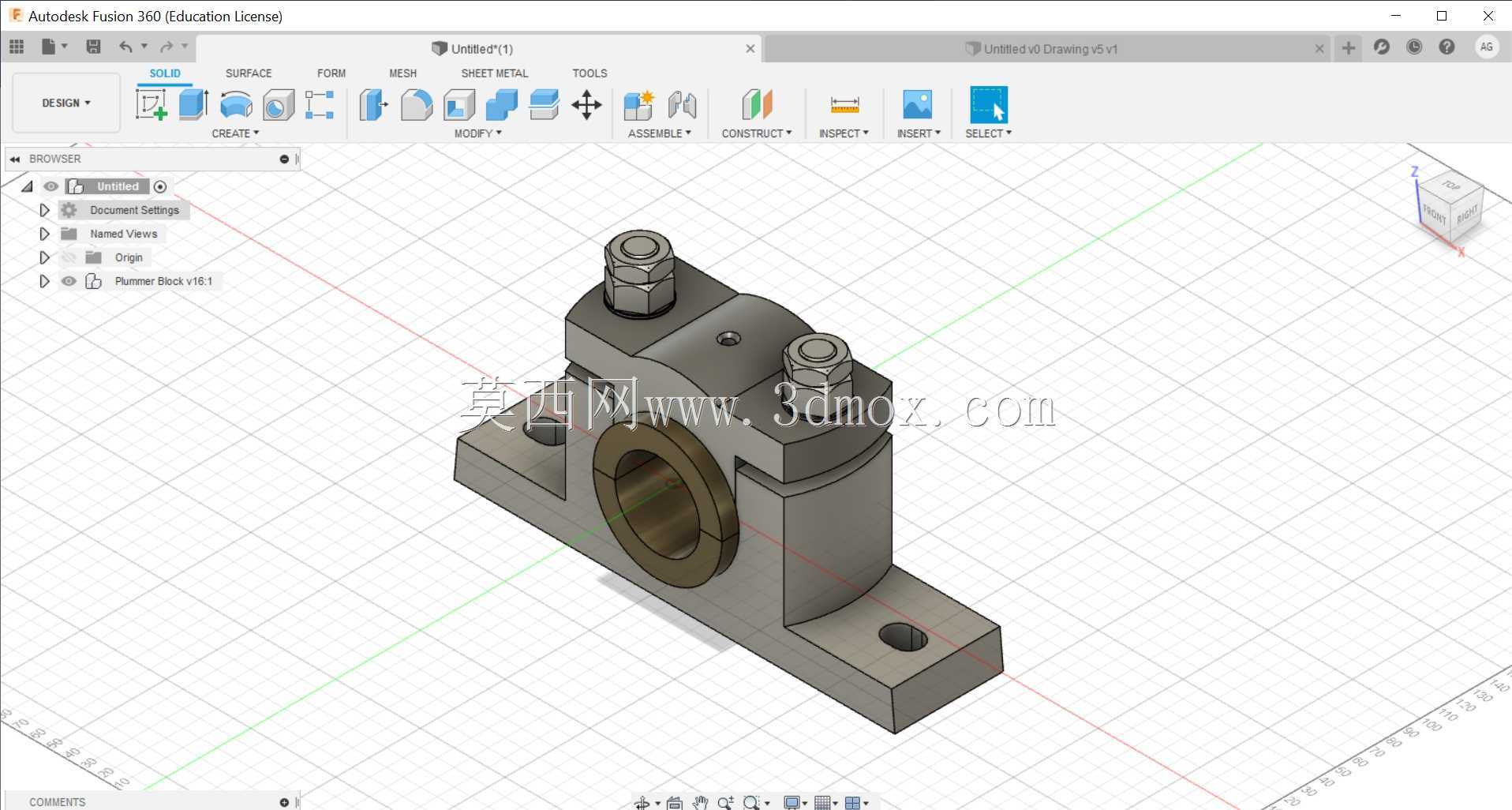The height and width of the screenshot is (810, 1512).
Task: Open the CONSTRUCT dropdown menu
Action: click(x=756, y=133)
